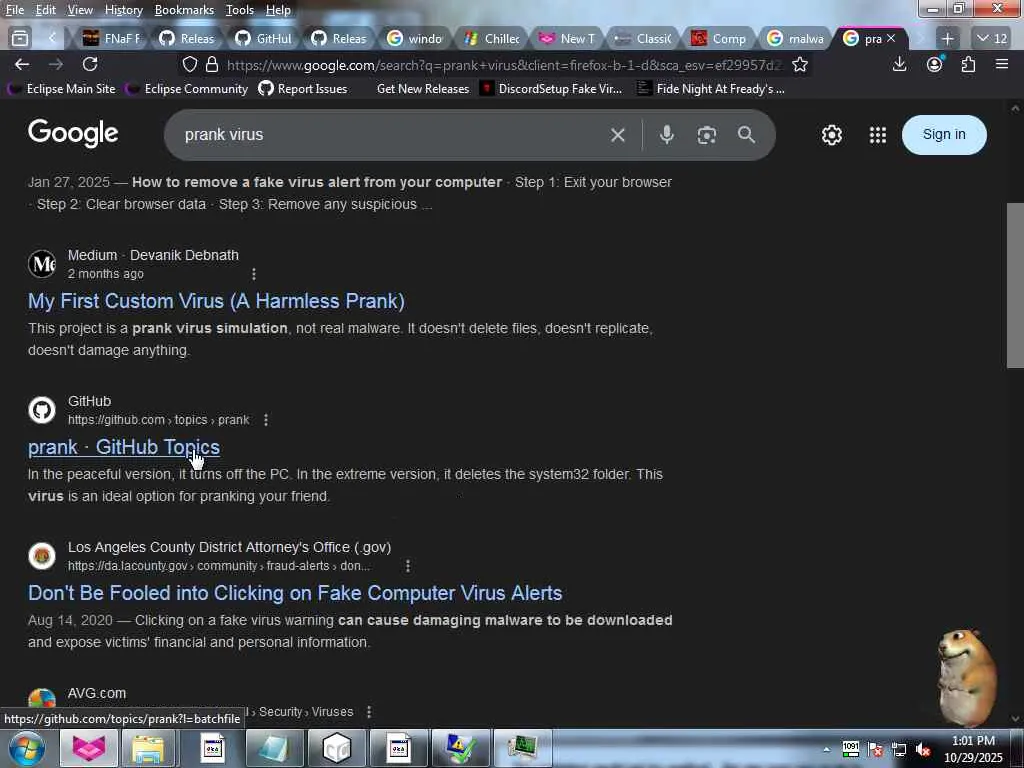Open the Help menu

point(278,10)
